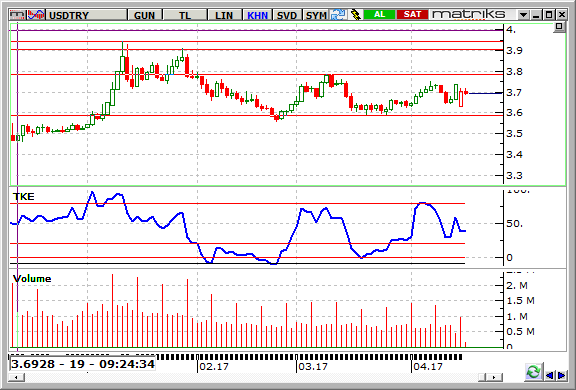Click the Volume indicator label

click(32, 279)
